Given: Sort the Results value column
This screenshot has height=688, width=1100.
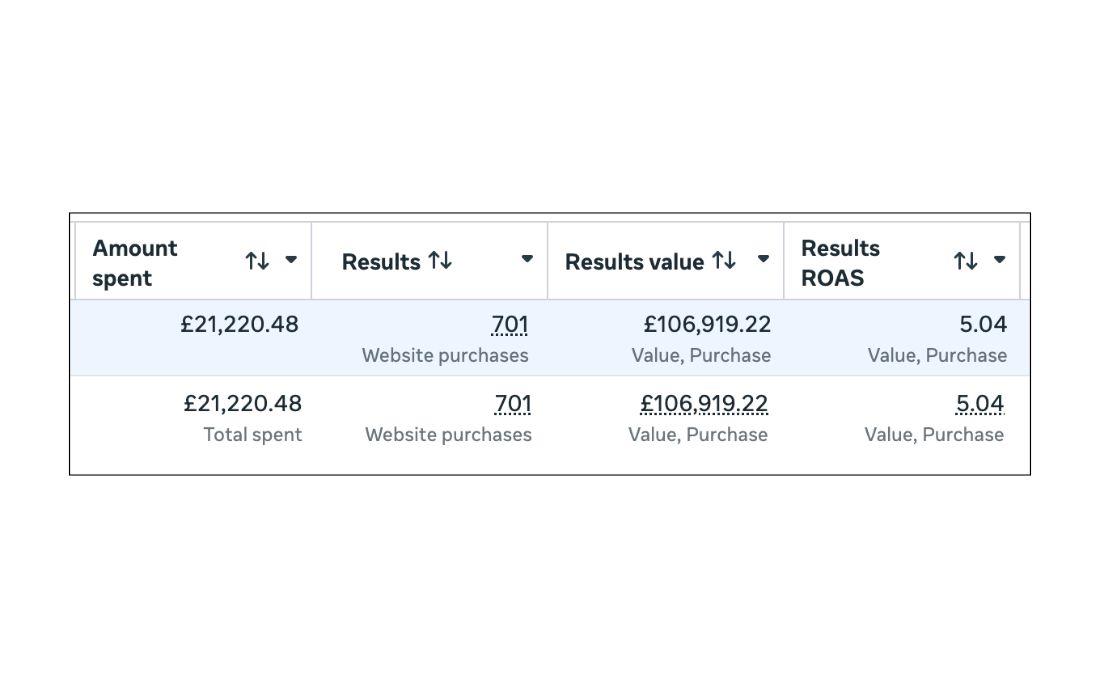Looking at the screenshot, I should pos(724,261).
